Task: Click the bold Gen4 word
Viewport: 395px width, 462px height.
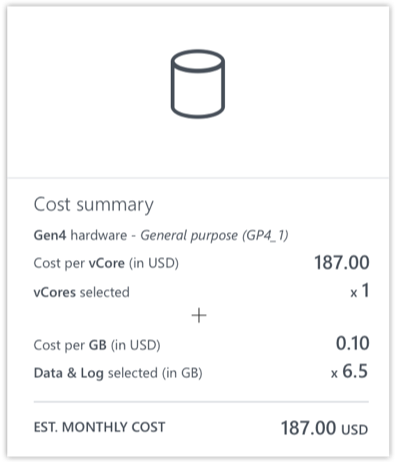Action: tap(50, 236)
